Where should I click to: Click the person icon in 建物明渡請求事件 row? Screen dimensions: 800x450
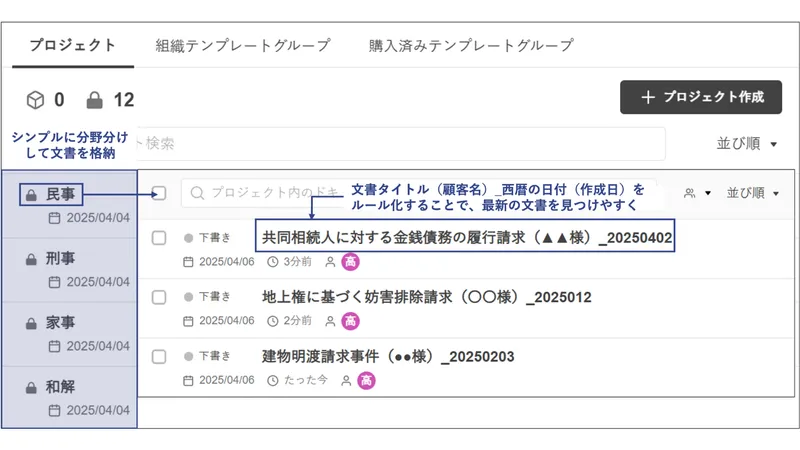(346, 381)
